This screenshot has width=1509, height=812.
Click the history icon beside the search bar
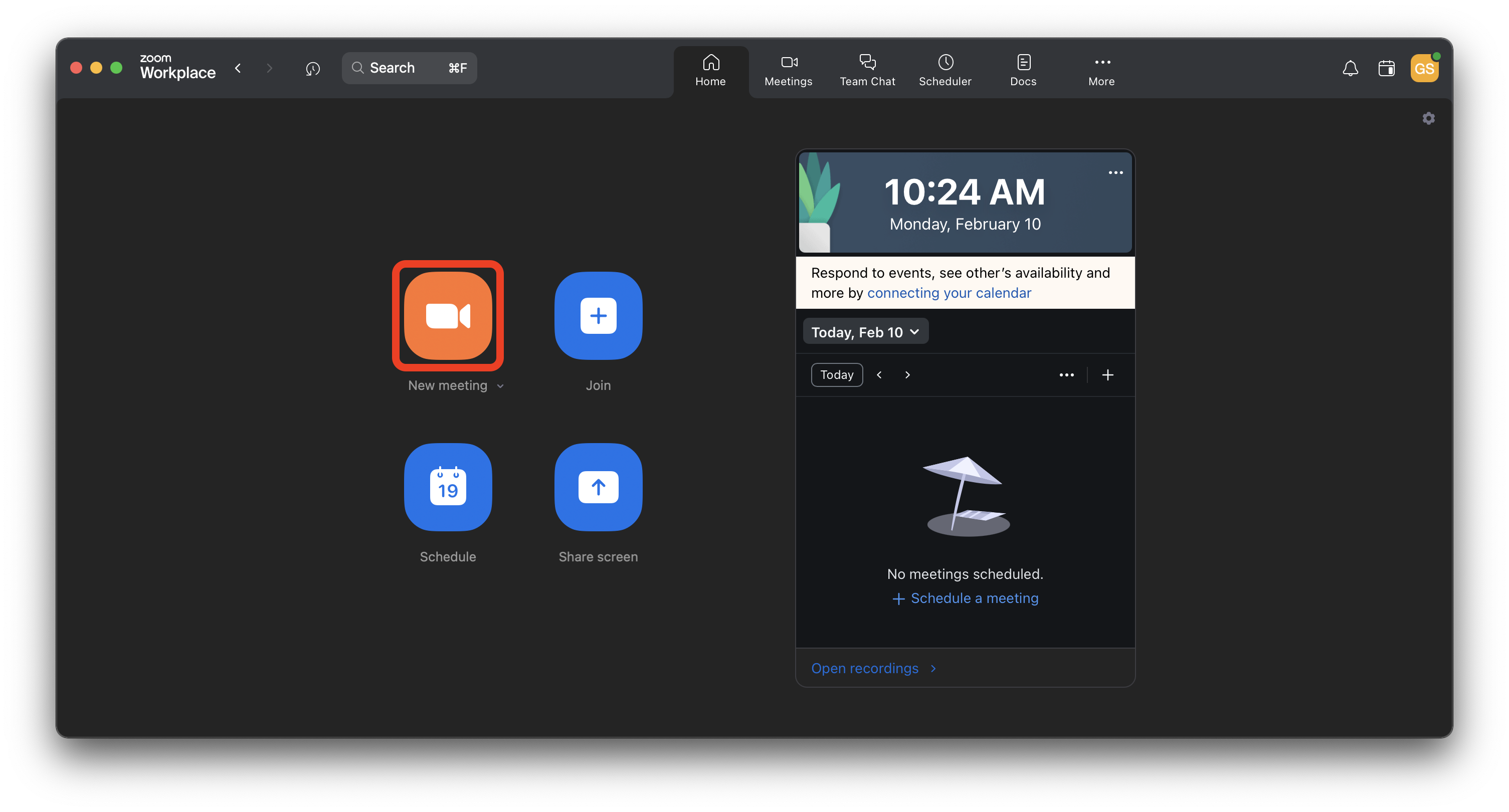coord(312,68)
